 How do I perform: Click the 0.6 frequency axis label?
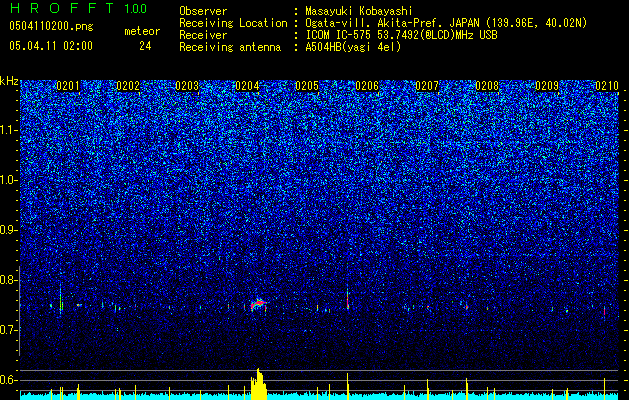(8, 380)
